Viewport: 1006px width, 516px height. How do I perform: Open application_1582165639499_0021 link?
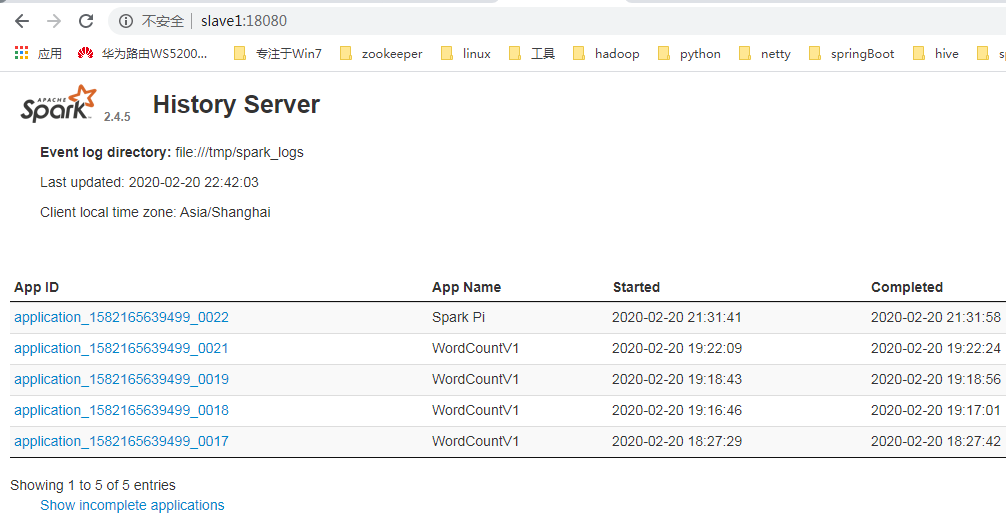click(x=121, y=348)
